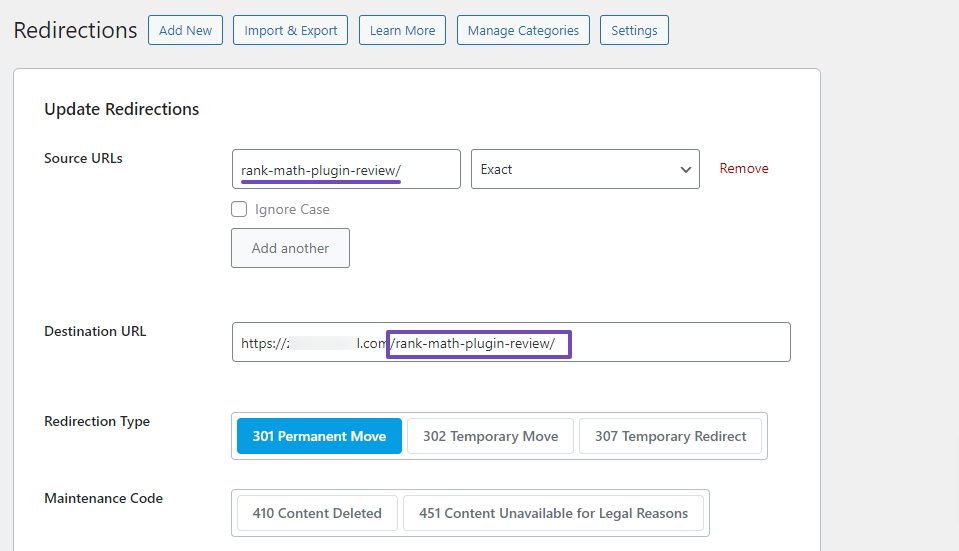This screenshot has width=959, height=551.
Task: Remove the source URL entry
Action: click(744, 168)
